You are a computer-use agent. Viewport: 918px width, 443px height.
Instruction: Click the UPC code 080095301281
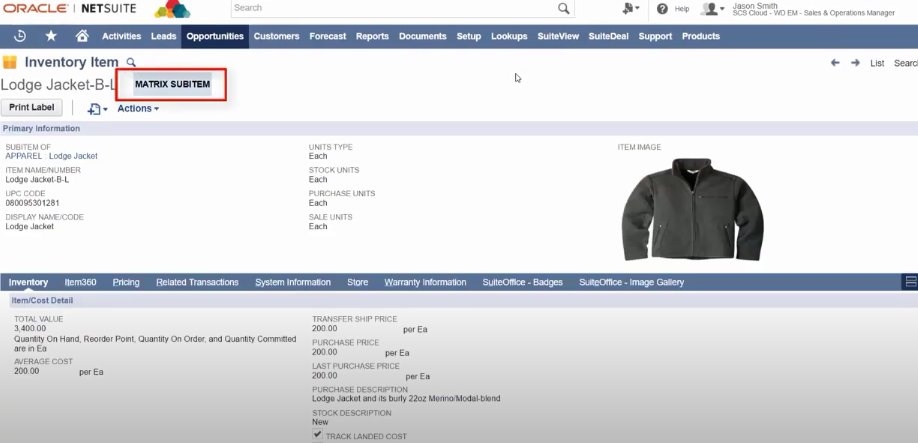tap(32, 203)
